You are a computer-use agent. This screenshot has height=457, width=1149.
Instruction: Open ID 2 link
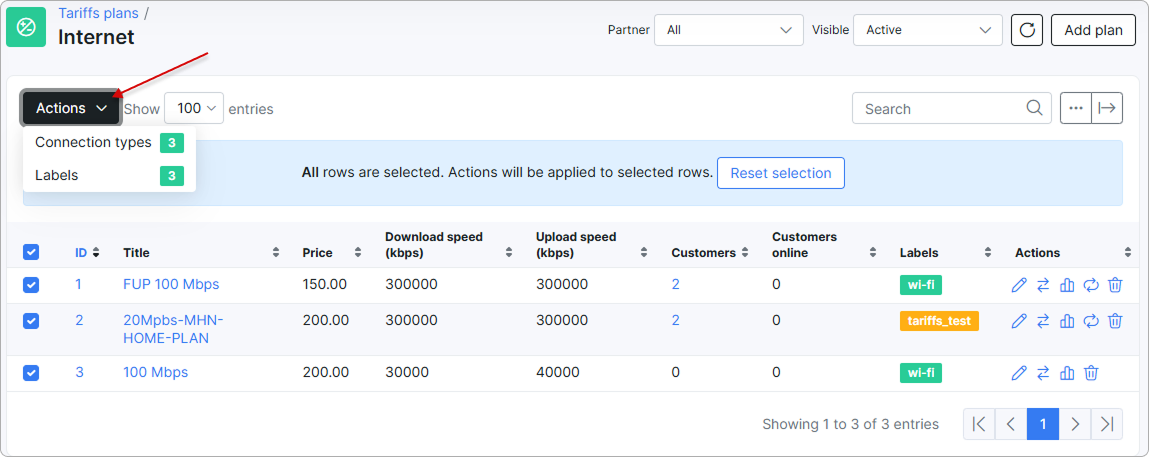click(79, 320)
